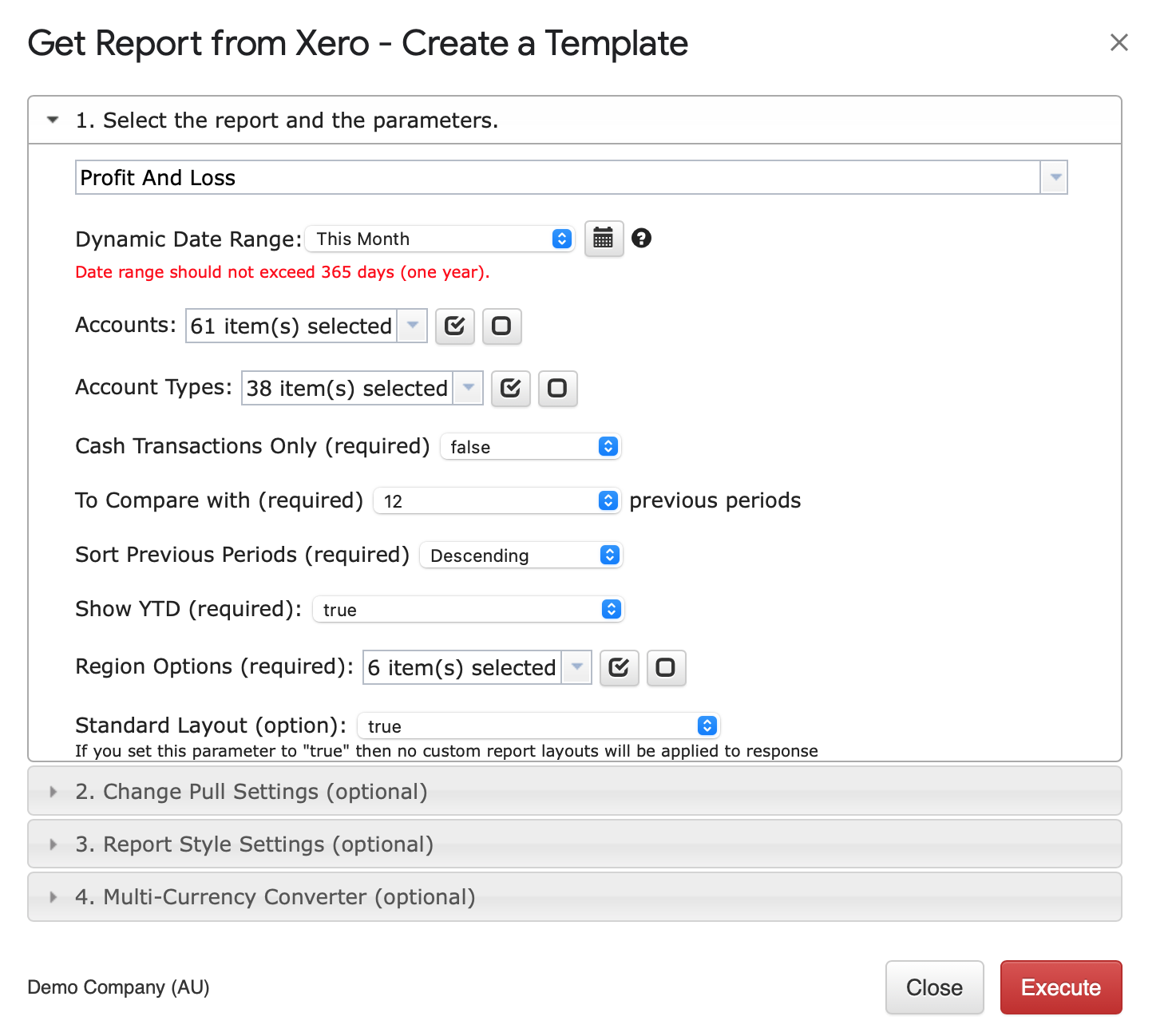Close the dialog with X icon
1172x1036 pixels.
1119,42
